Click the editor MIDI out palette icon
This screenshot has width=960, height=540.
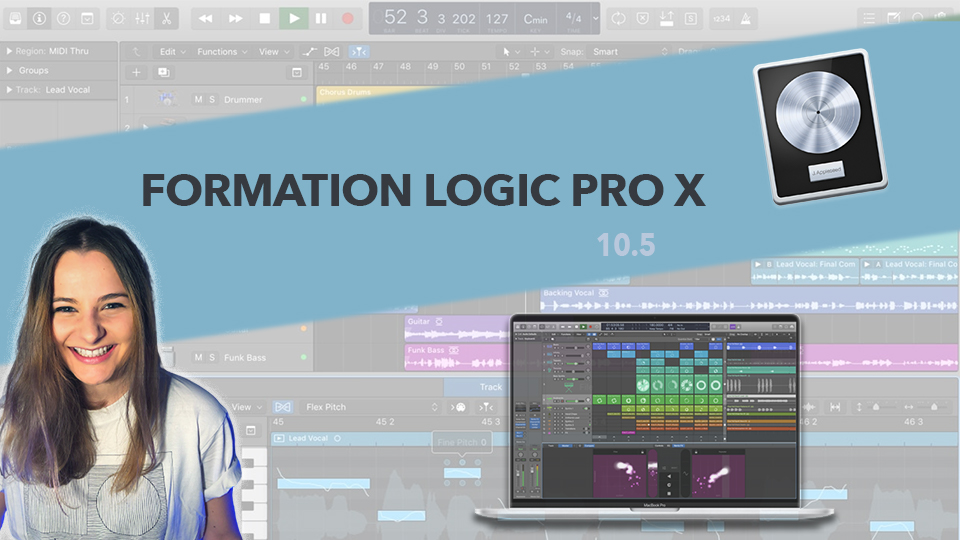(x=460, y=407)
